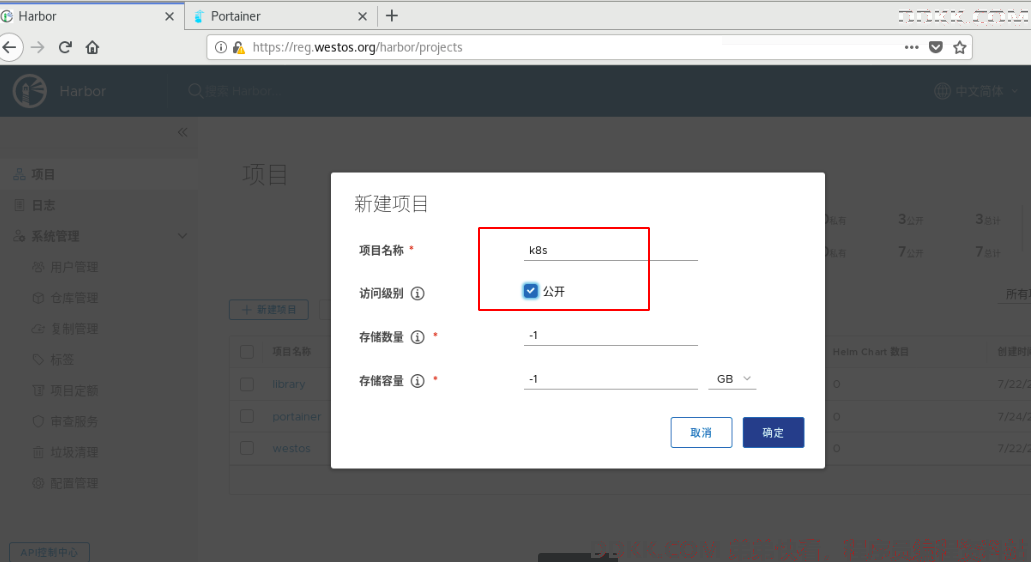Click the 项目名称 column header
The height and width of the screenshot is (562, 1031).
pos(291,352)
